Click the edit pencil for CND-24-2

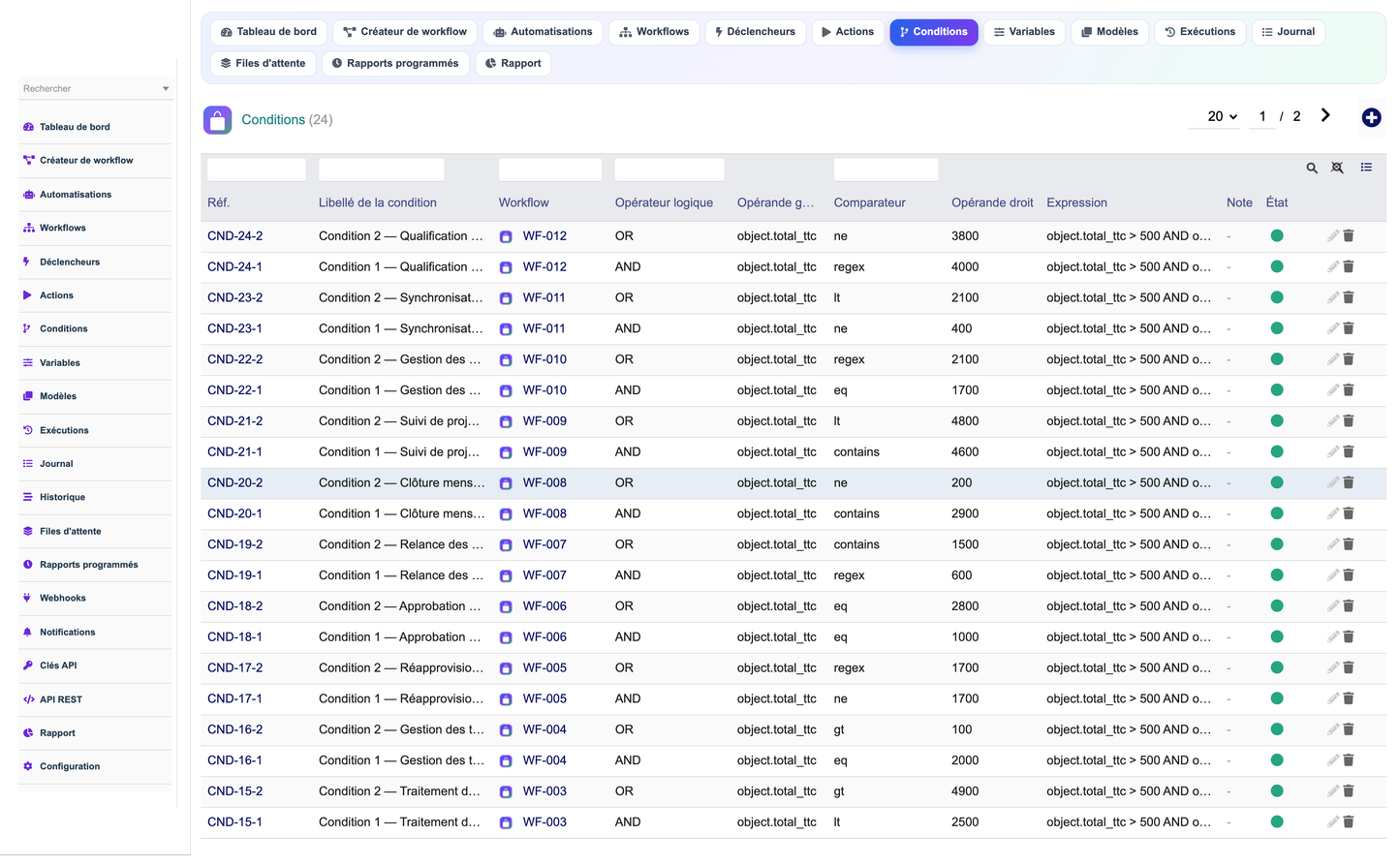pos(1333,235)
